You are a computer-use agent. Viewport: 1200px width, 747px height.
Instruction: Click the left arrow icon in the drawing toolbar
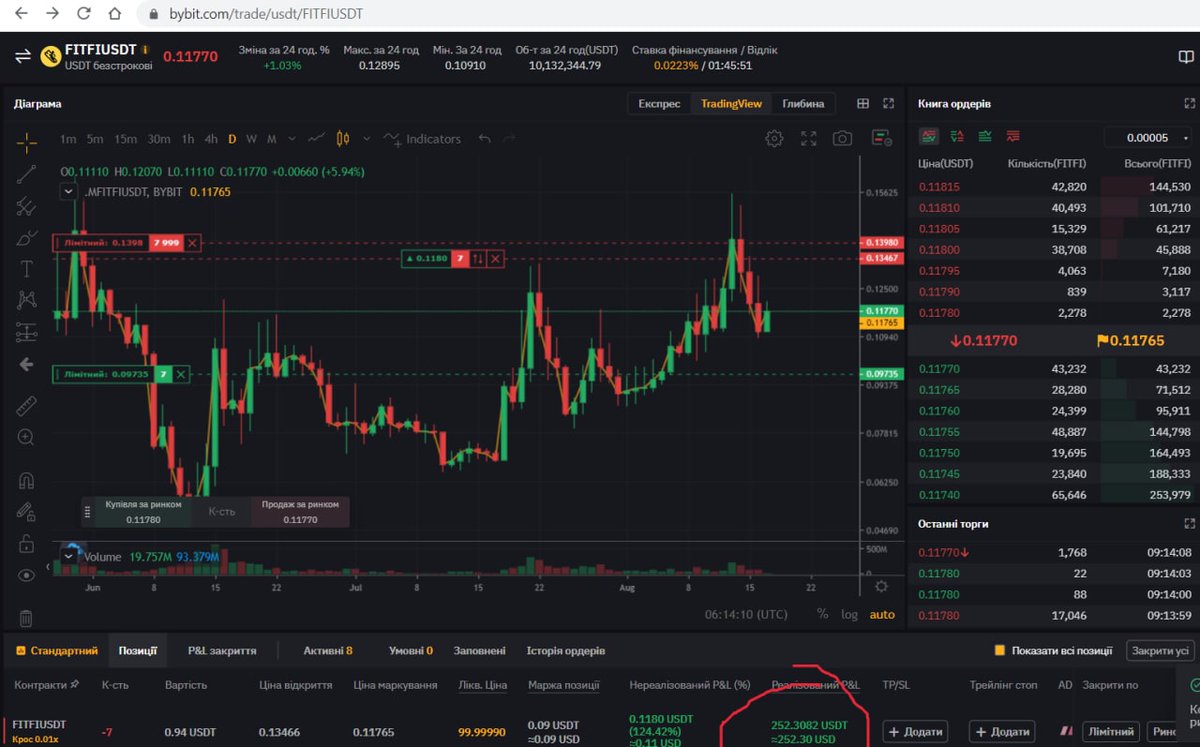(x=26, y=365)
